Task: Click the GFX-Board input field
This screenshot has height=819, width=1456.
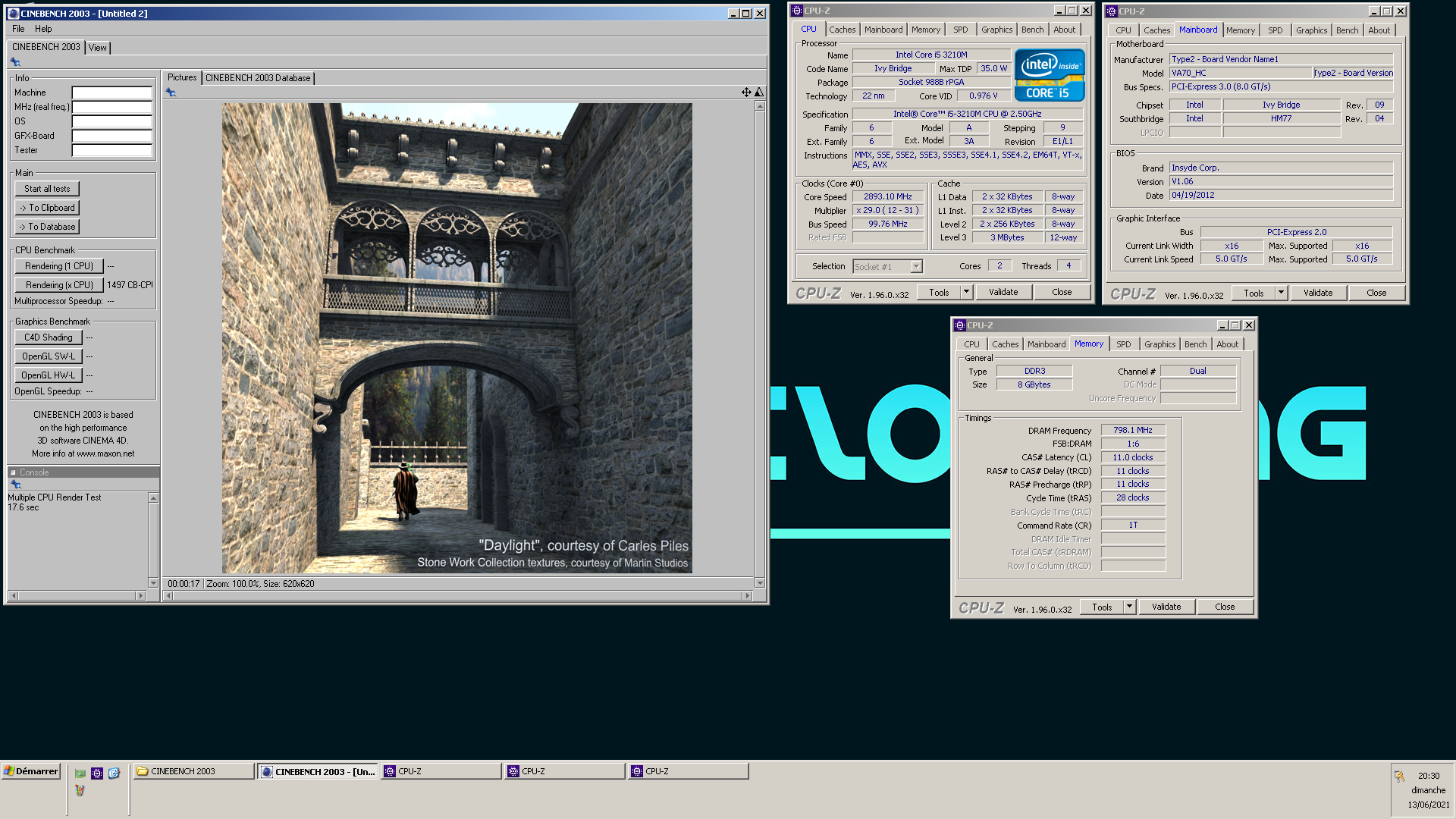Action: click(x=112, y=136)
